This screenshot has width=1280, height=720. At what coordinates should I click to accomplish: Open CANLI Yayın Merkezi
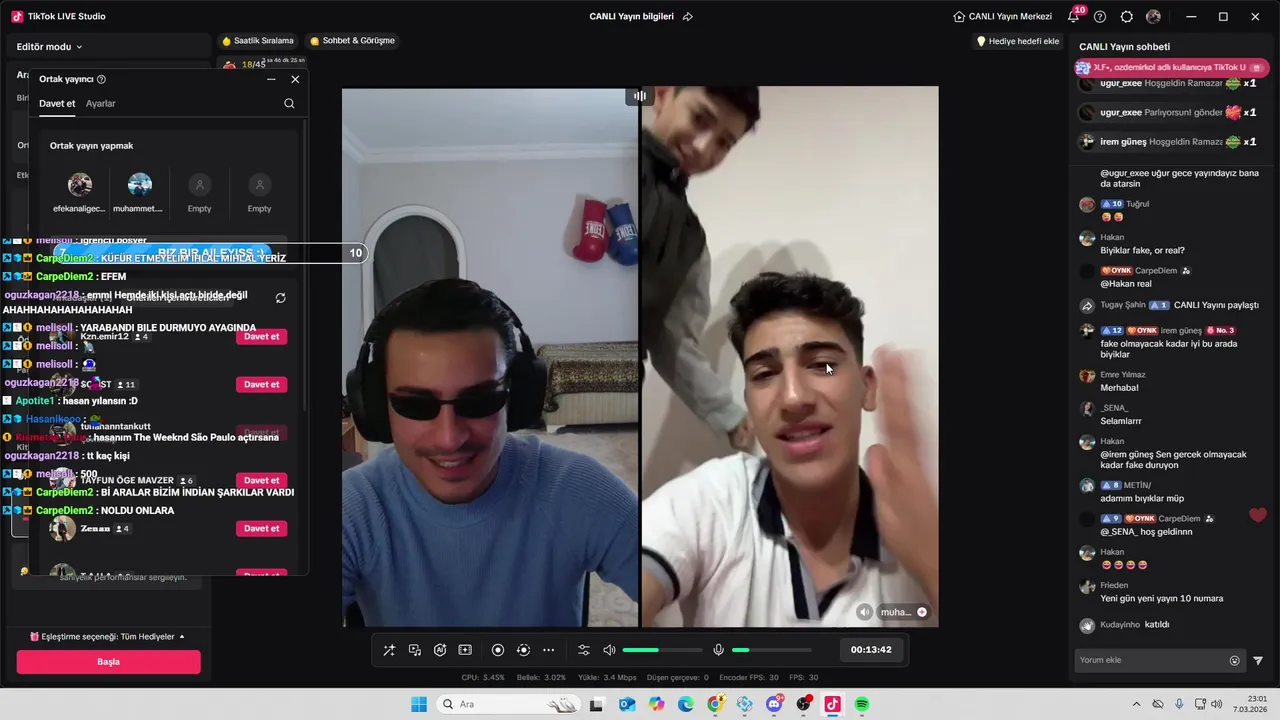(x=1002, y=17)
